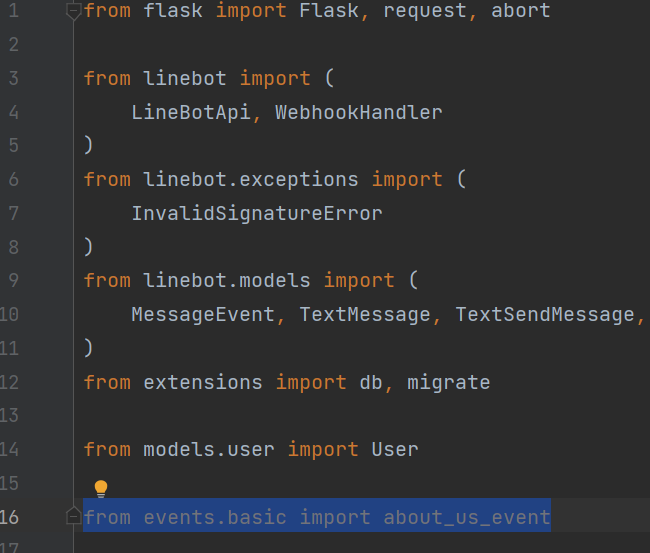This screenshot has width=650, height=553.
Task: Click the fold marker beside line 16
Action: [x=73, y=517]
